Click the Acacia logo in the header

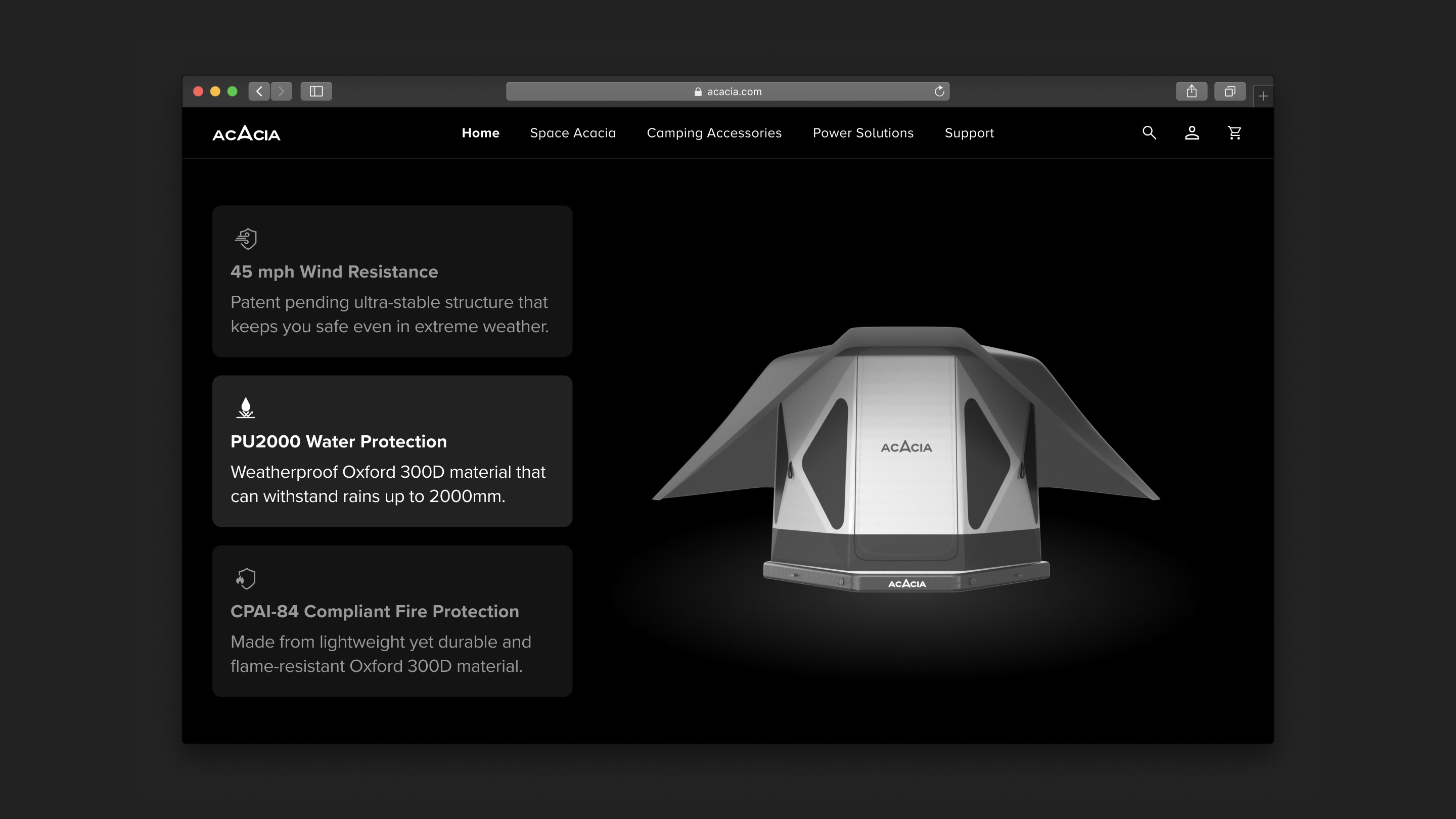point(246,133)
